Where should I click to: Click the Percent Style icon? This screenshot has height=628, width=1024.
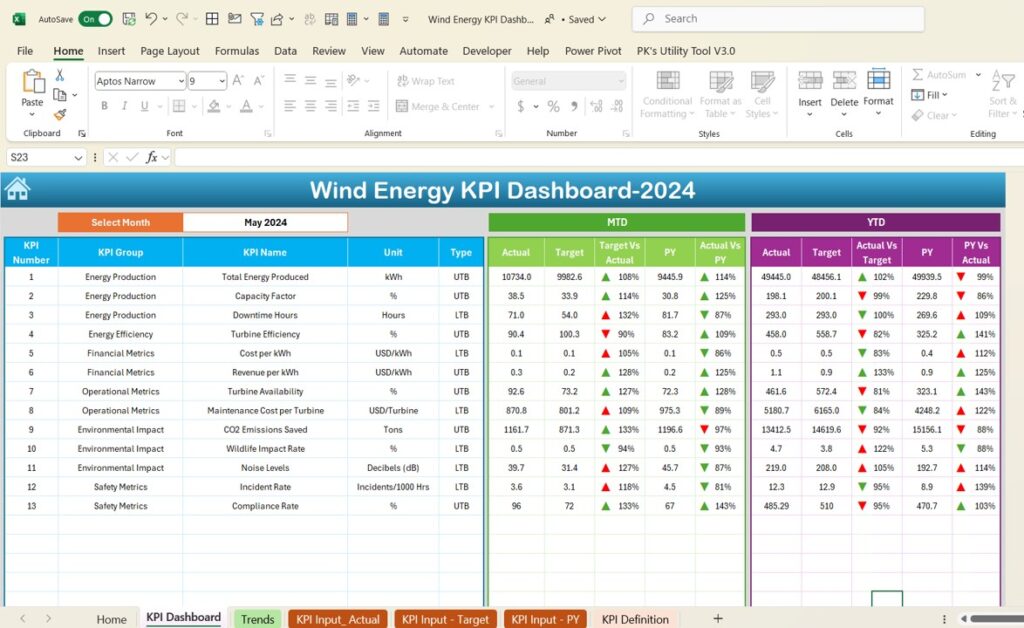tap(553, 106)
